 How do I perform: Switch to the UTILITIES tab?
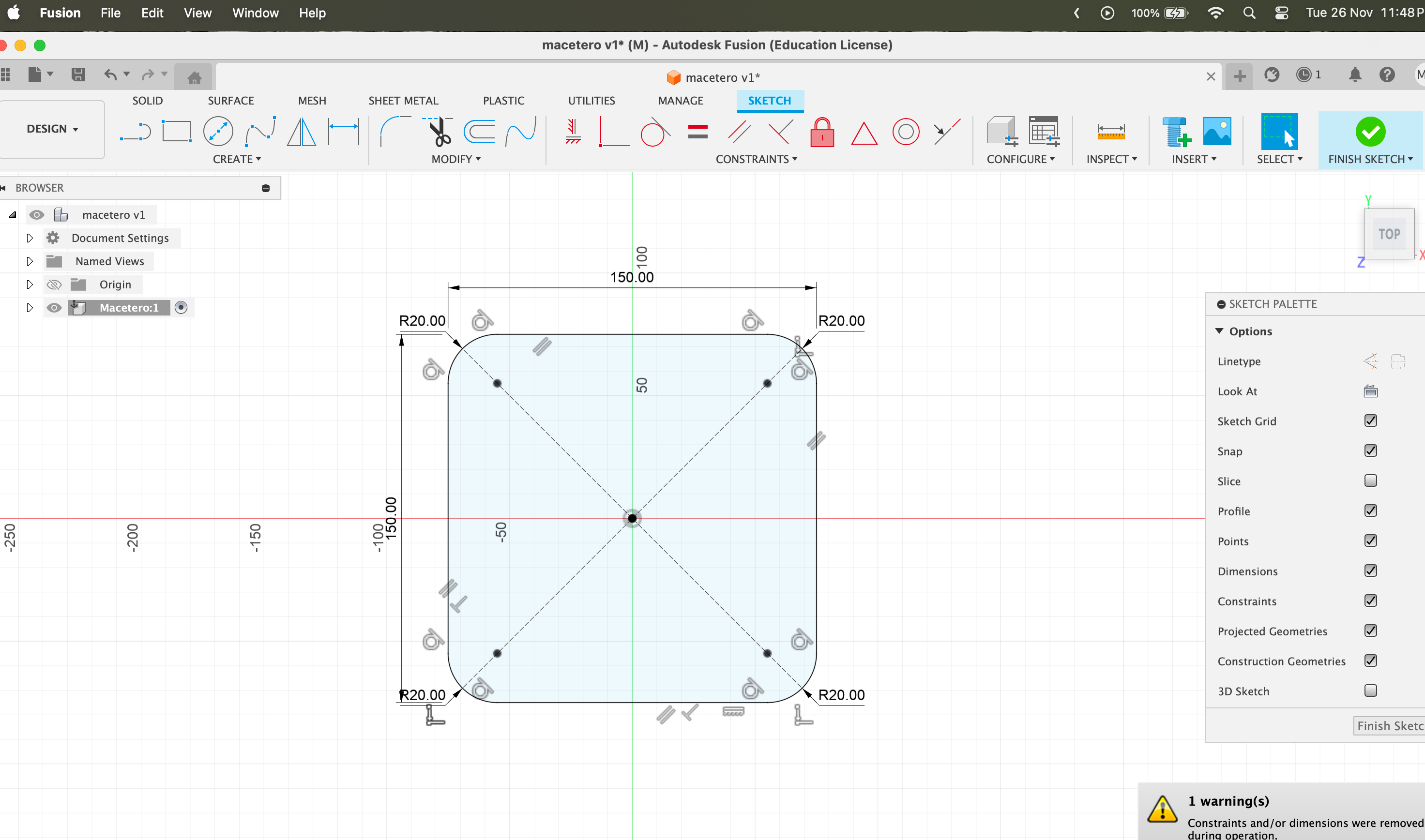click(x=591, y=101)
